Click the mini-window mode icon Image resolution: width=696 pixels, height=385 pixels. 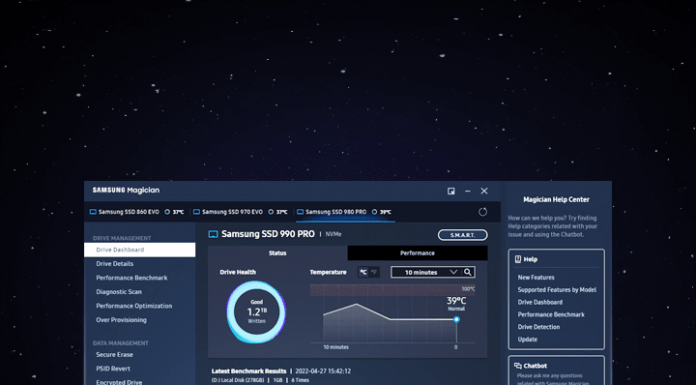451,191
